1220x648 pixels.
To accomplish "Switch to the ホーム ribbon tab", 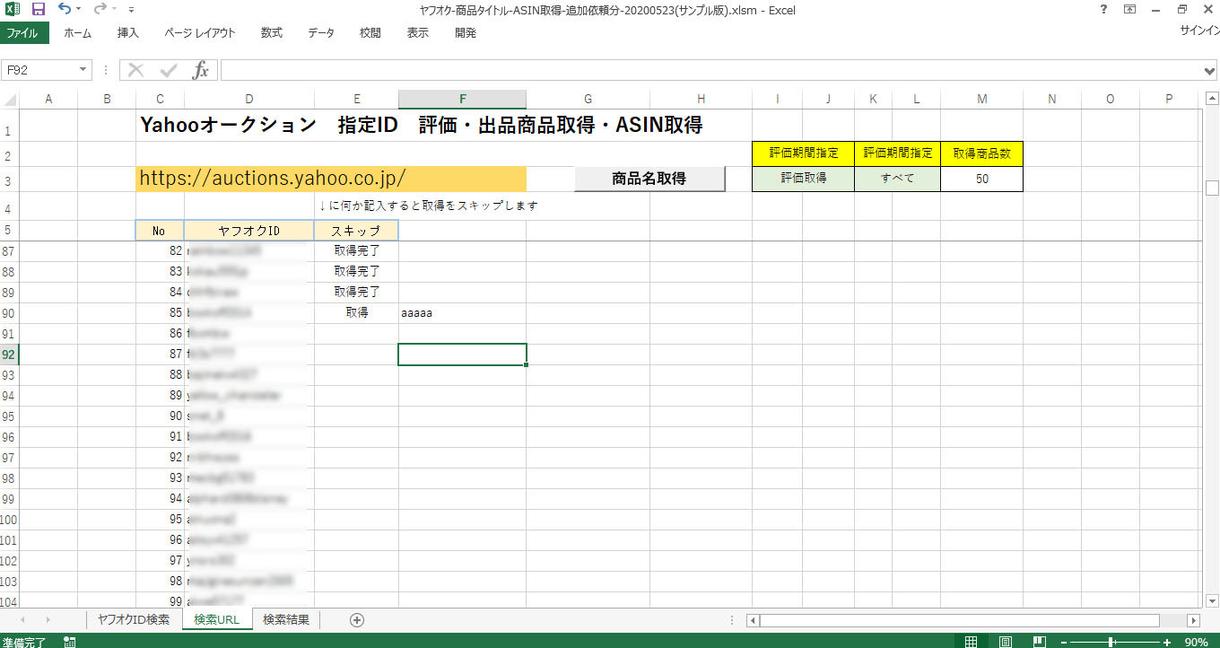I will [77, 33].
